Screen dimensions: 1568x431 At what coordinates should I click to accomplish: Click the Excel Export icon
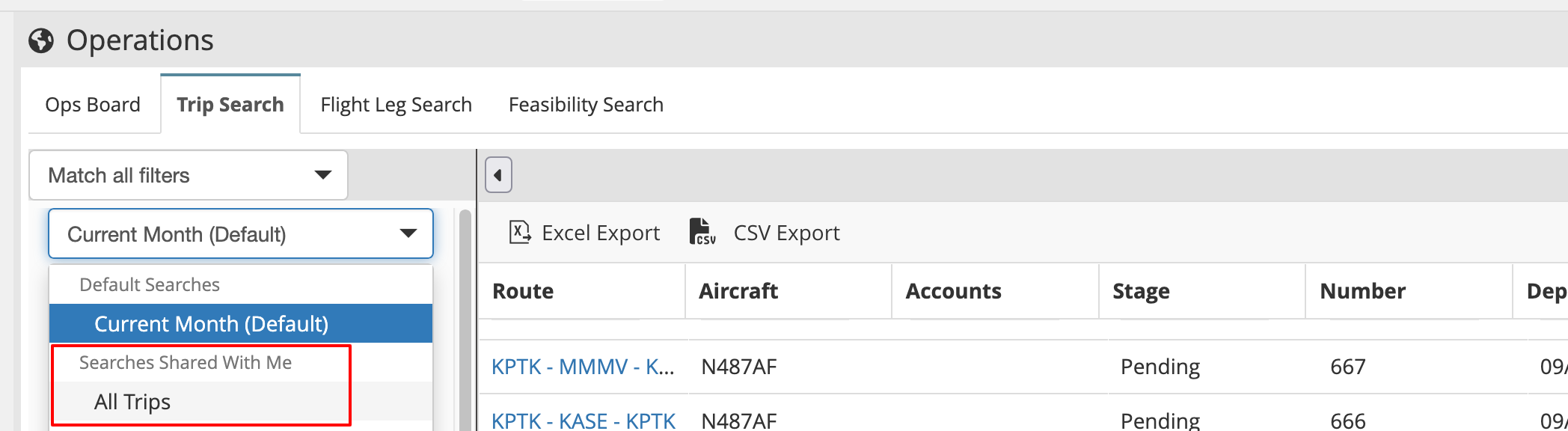coord(520,233)
